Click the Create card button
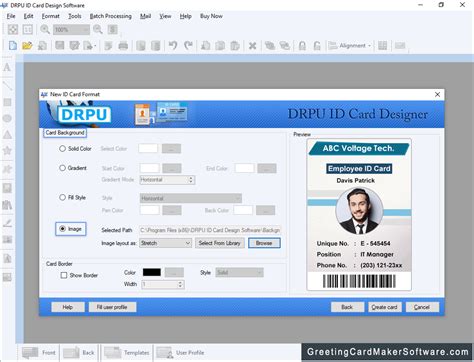Image resolution: width=474 pixels, height=362 pixels. click(x=385, y=307)
